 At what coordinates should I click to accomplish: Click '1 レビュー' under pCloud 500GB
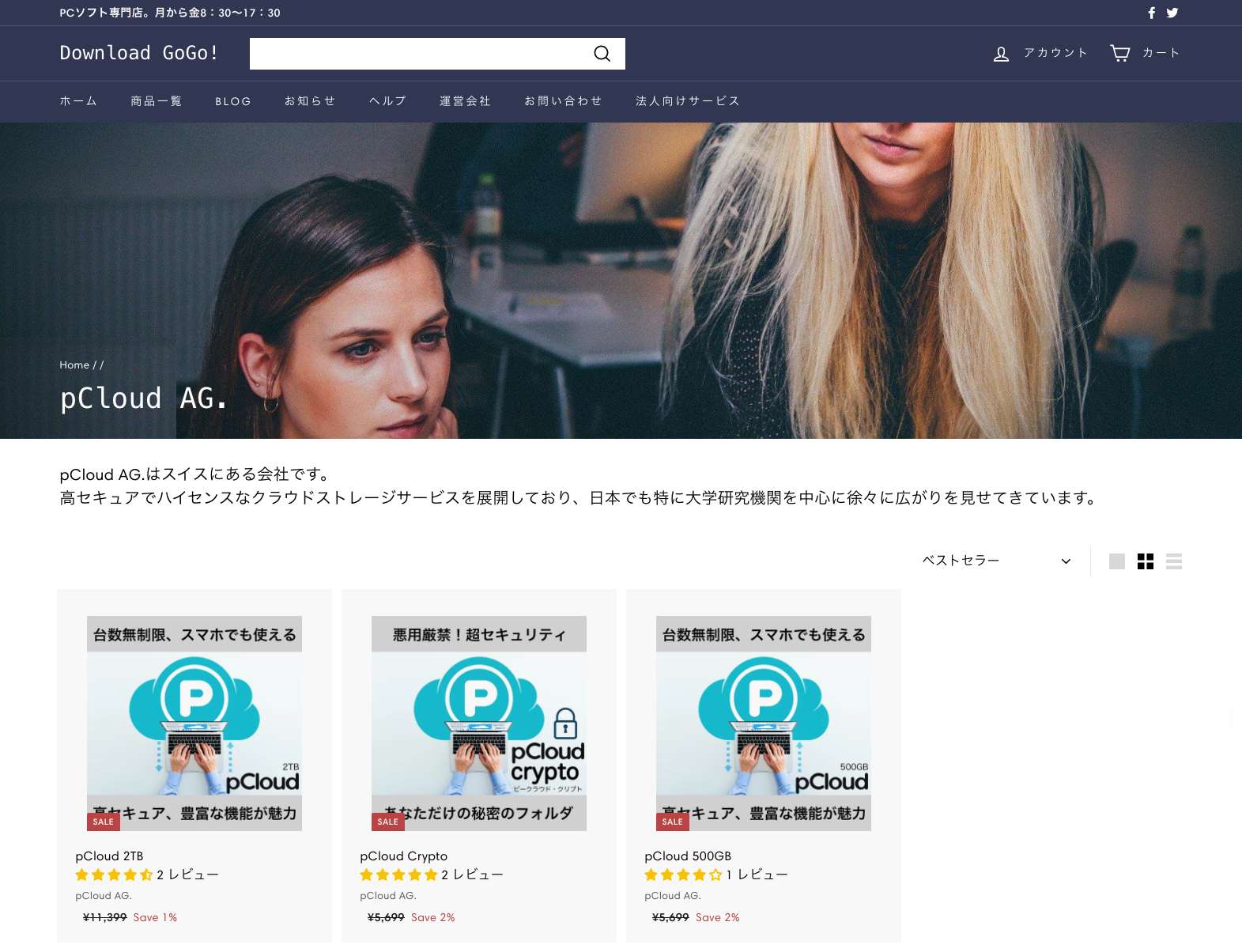(x=757, y=875)
